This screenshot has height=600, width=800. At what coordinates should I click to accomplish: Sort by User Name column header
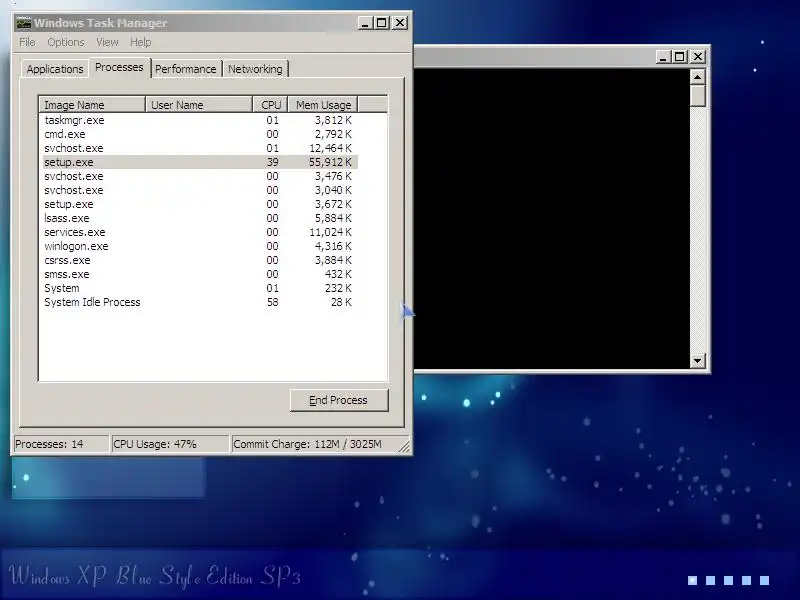199,105
